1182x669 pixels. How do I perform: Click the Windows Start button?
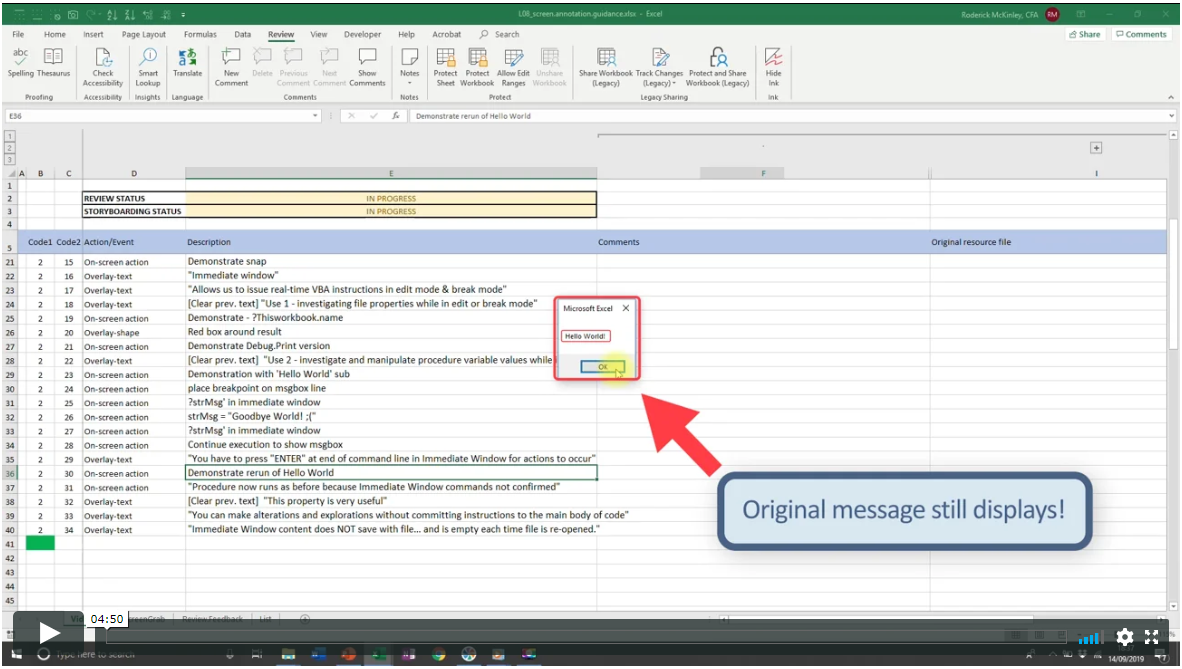pyautogui.click(x=16, y=655)
